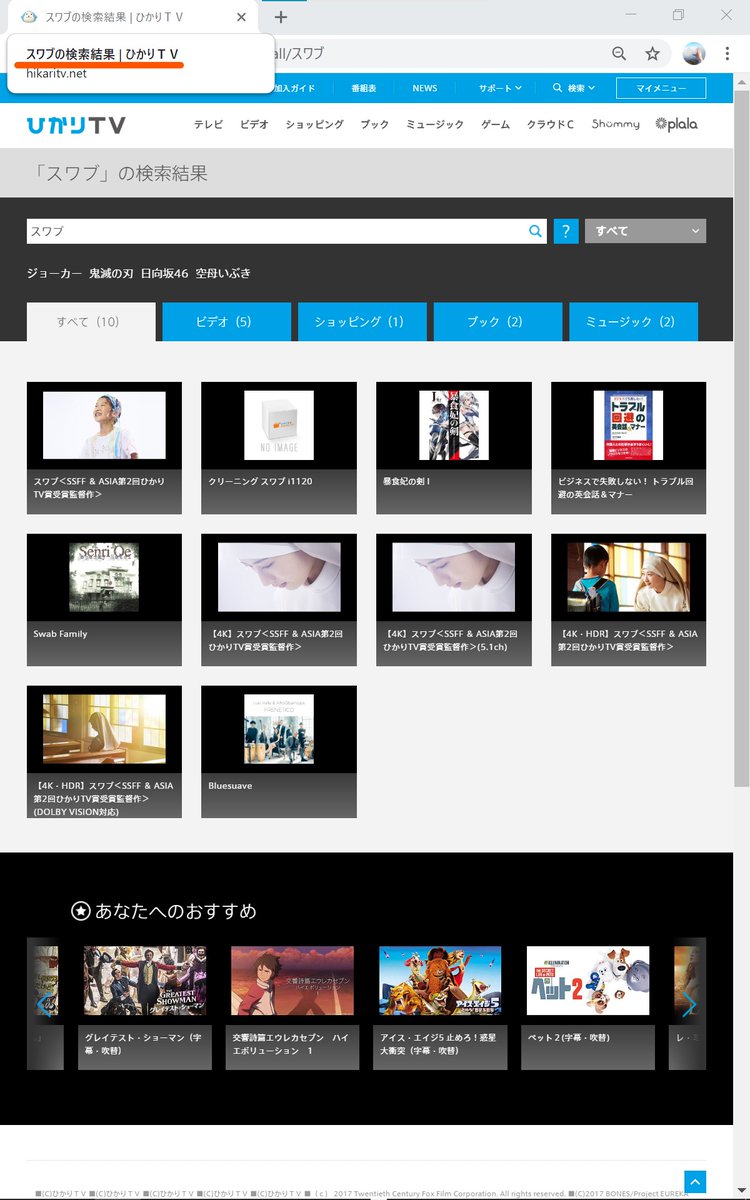
Task: Open the Swab Family music result
Action: [x=104, y=600]
